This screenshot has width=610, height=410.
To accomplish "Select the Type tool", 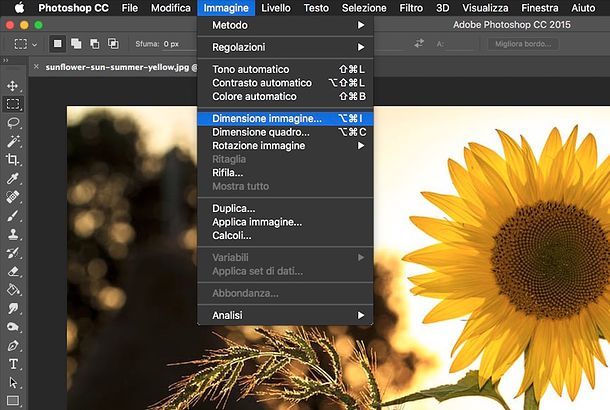I will click(x=13, y=363).
